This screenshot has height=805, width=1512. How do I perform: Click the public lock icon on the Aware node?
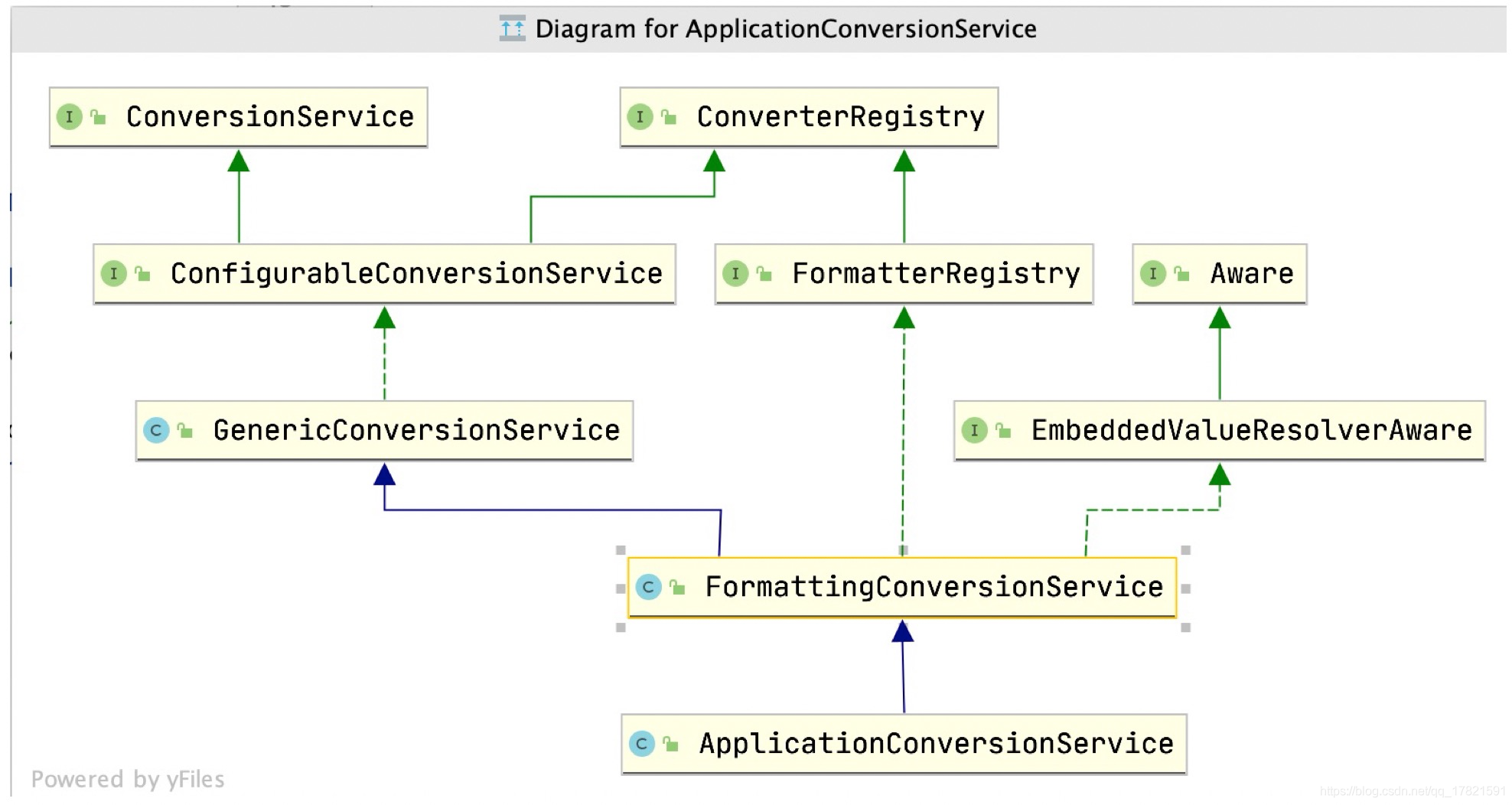tap(1182, 273)
